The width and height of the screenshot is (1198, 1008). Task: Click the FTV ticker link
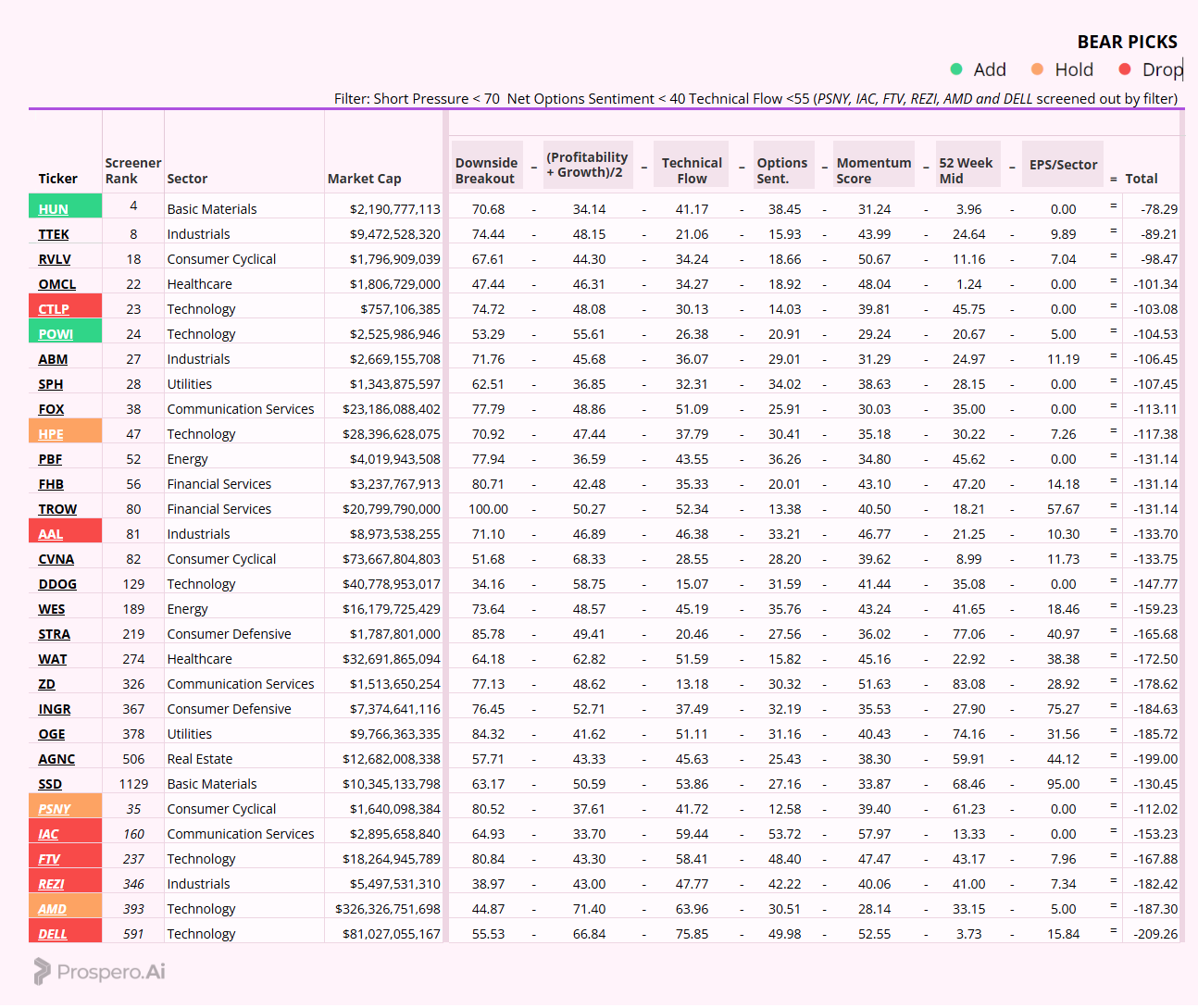49,859
